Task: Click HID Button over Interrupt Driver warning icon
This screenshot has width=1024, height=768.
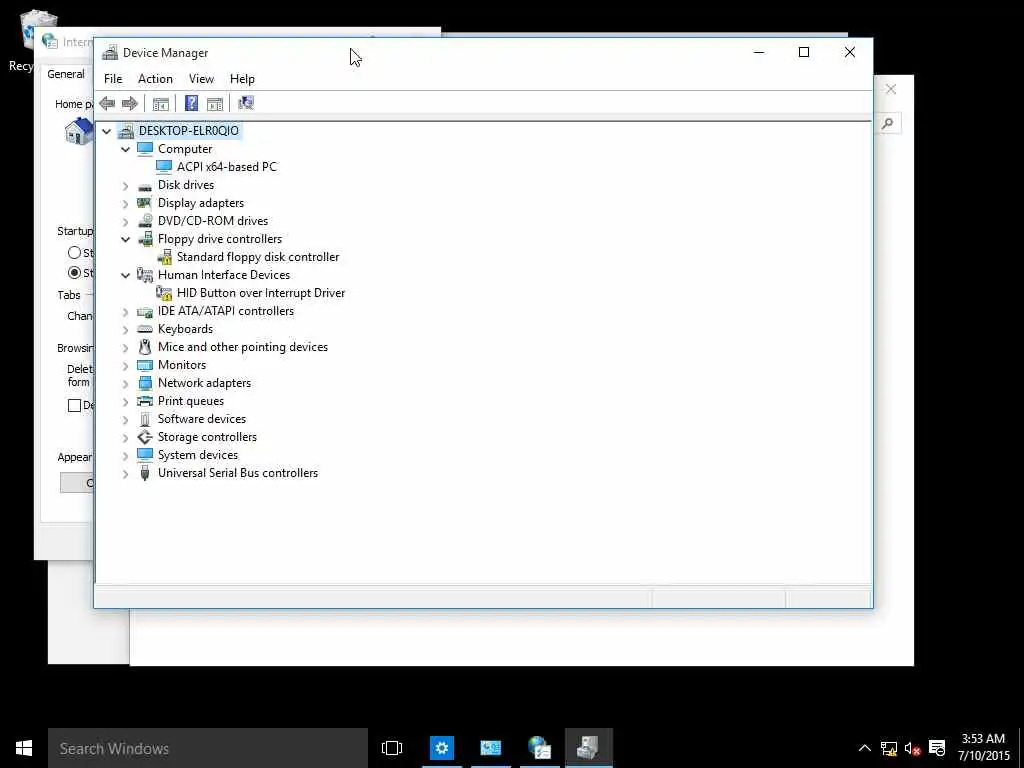Action: 164,293
